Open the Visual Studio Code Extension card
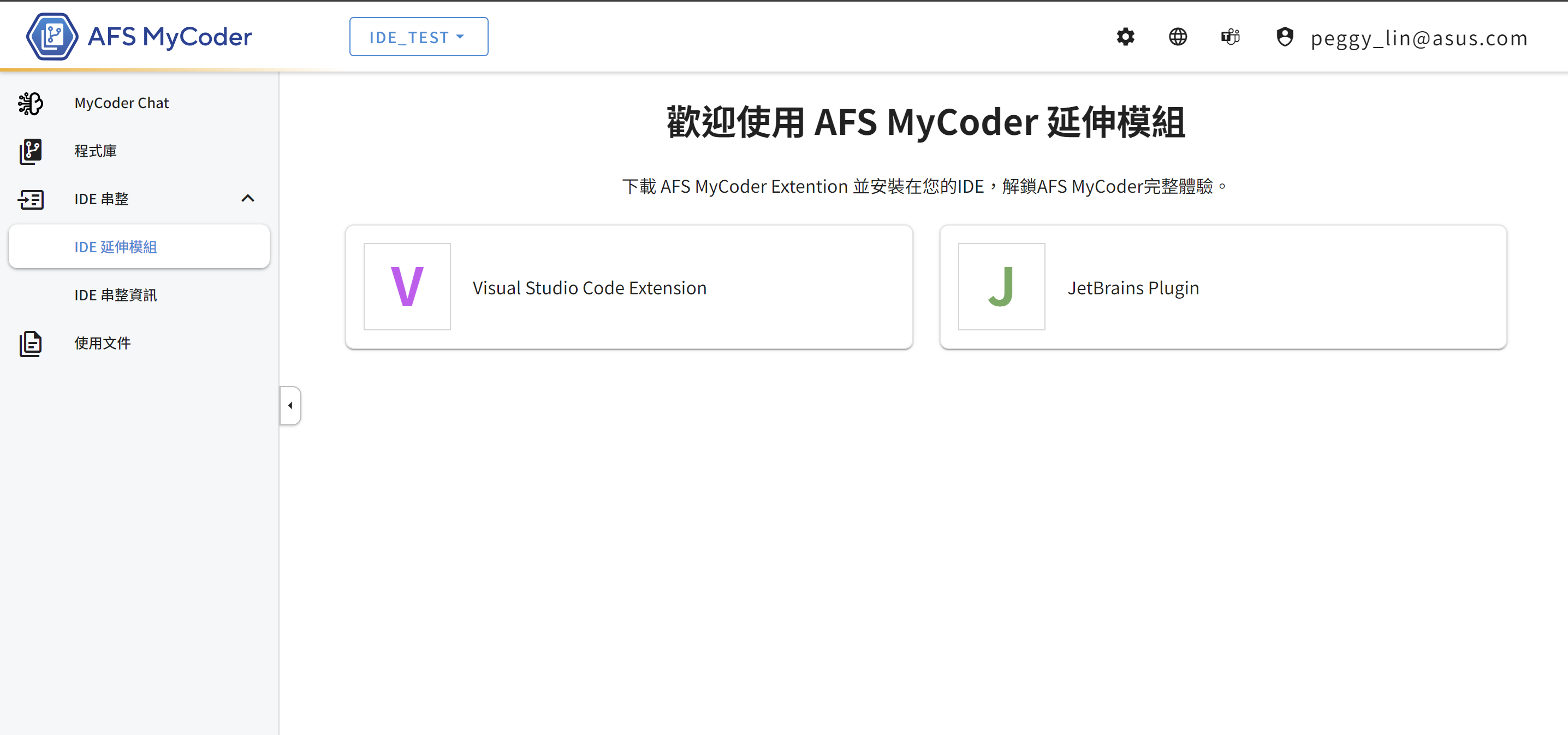This screenshot has width=1568, height=735. click(x=629, y=287)
